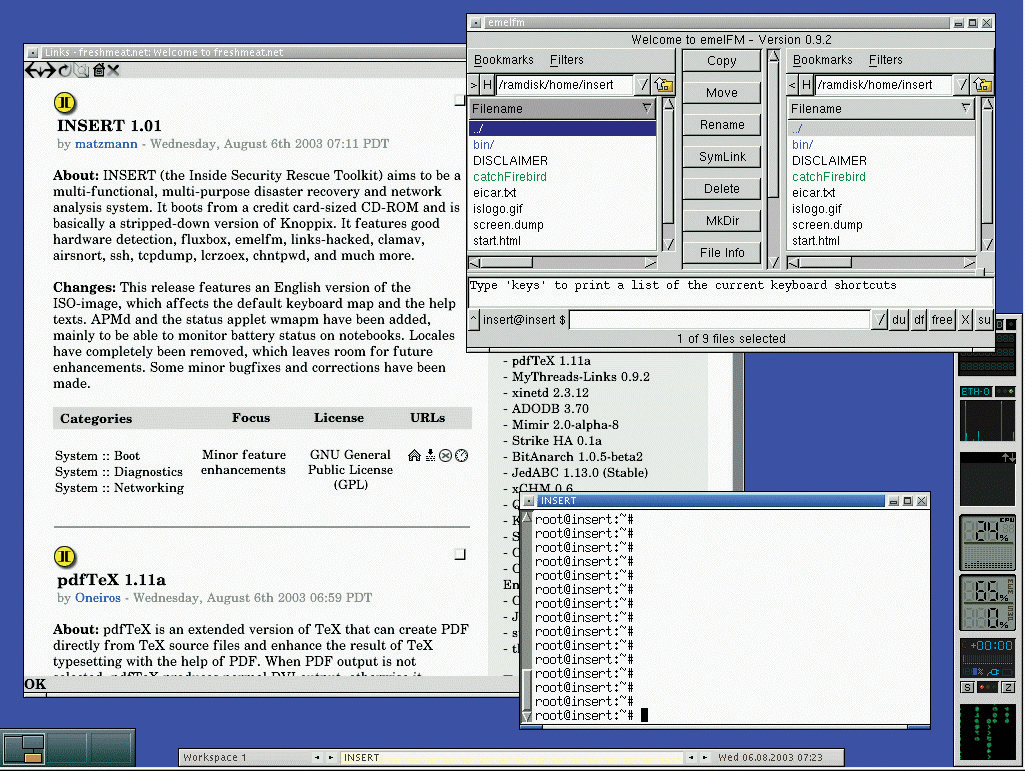Click the su button in emelFM
Image resolution: width=1025 pixels, height=771 pixels.
[984, 320]
